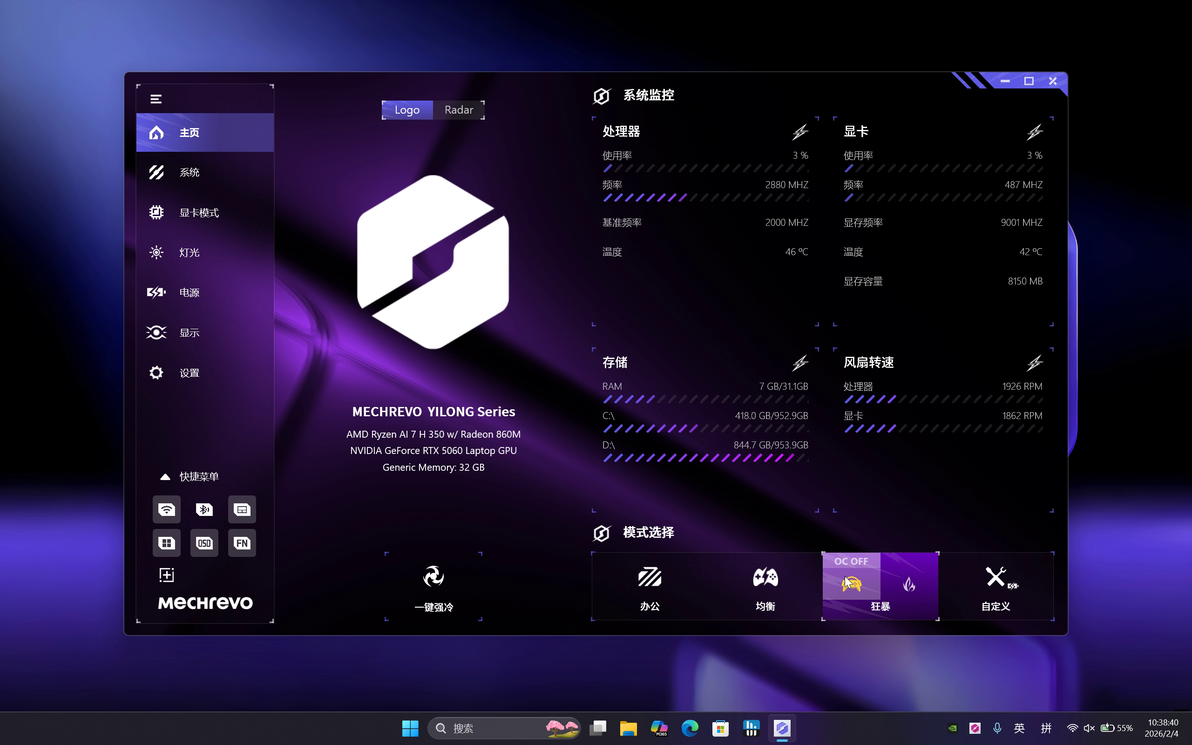Collapse the 快捷菜单 quick menu arrow
Screen dimensions: 1192x745
pyautogui.click(x=165, y=477)
